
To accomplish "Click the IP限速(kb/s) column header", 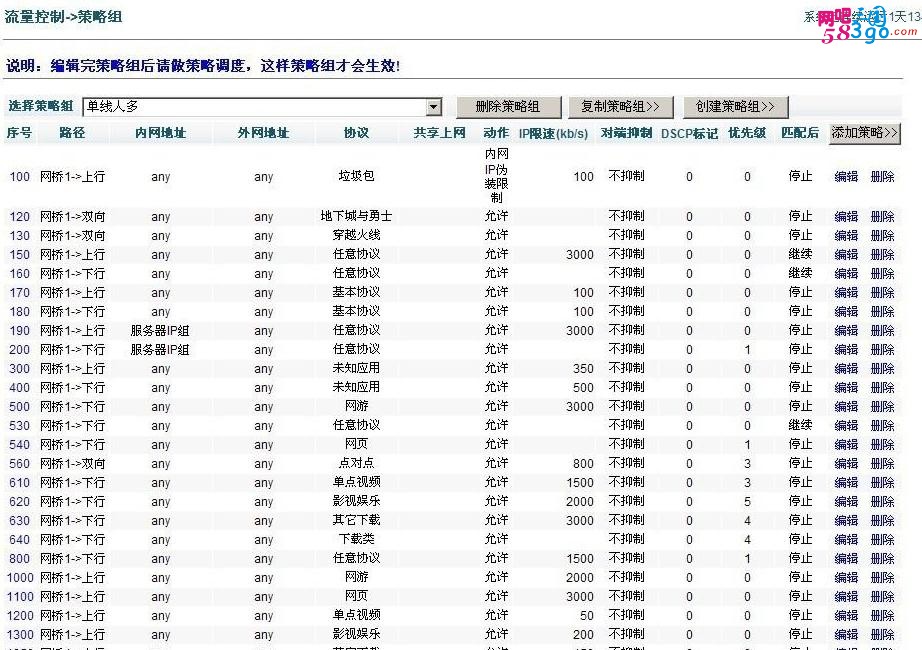I will pos(553,134).
